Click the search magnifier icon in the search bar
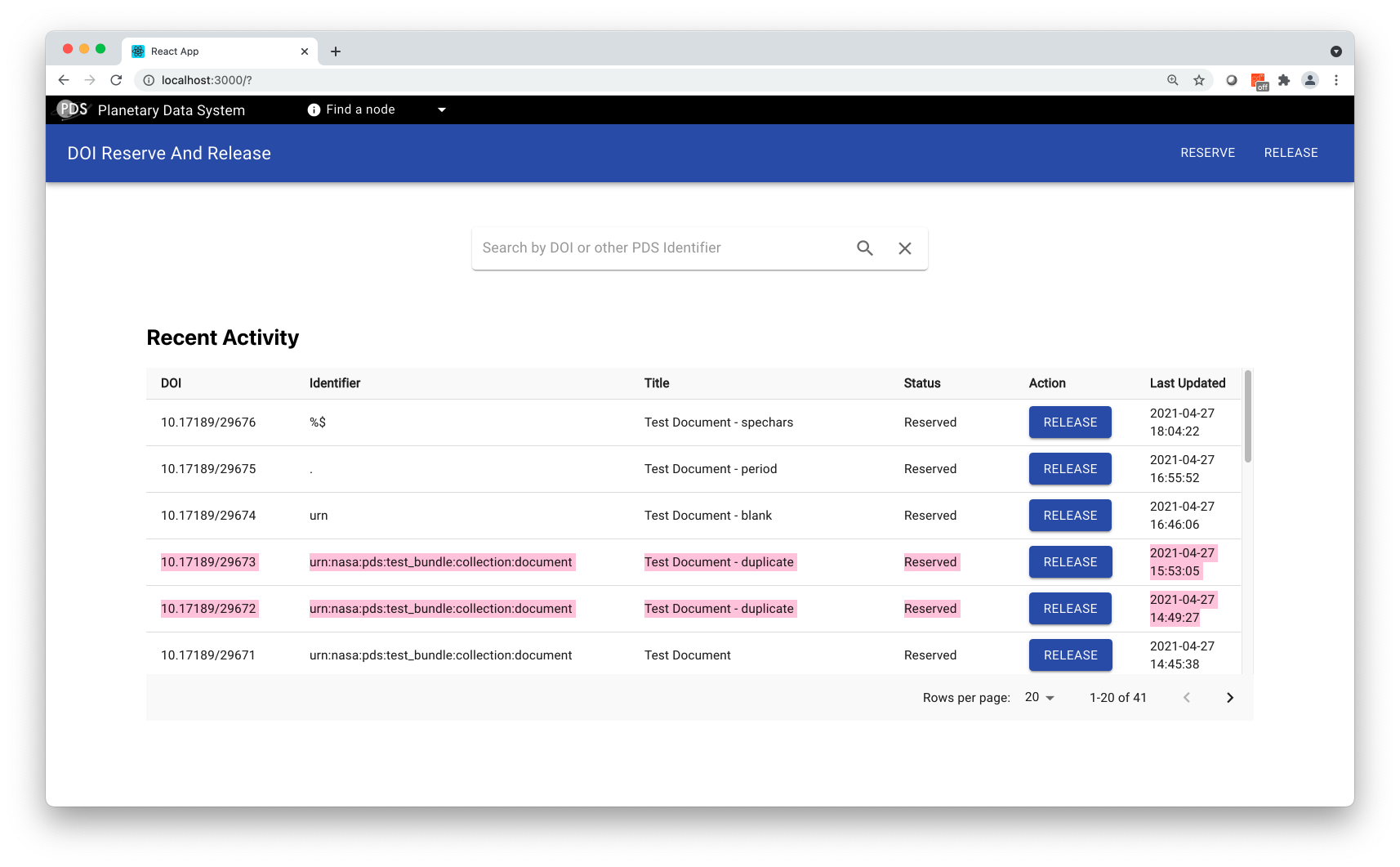The width and height of the screenshot is (1400, 867). (x=864, y=248)
